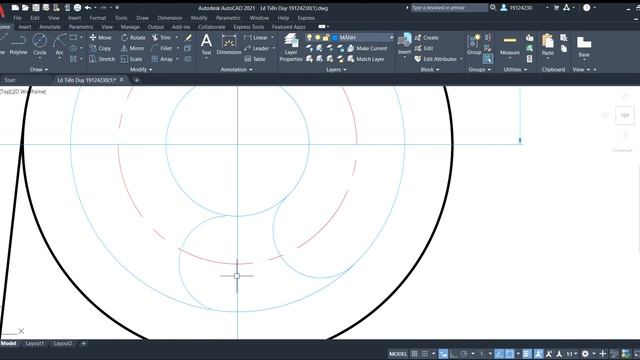
Task: Click the blue layer color swatch
Action: (x=335, y=38)
